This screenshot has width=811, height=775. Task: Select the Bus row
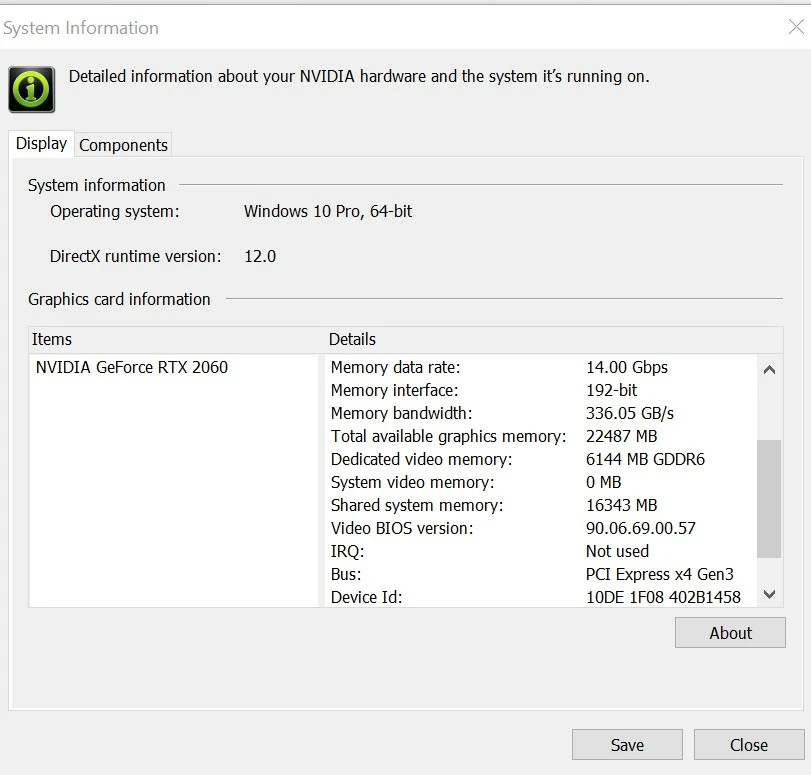click(540, 574)
